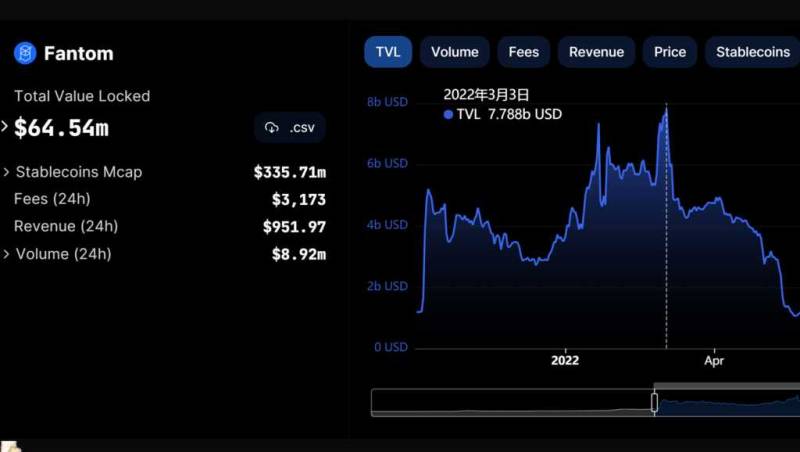Toggle the Price chart series
800x452 pixels.
pos(670,52)
